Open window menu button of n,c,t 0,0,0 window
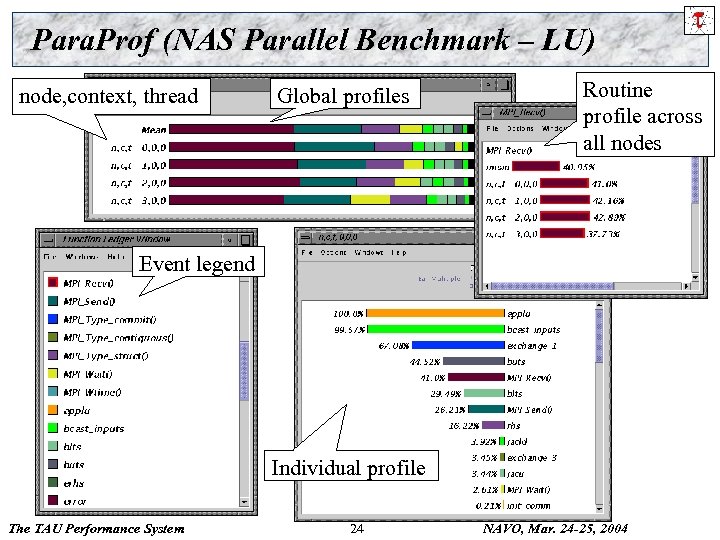The width and height of the screenshot is (720, 540). [x=306, y=237]
